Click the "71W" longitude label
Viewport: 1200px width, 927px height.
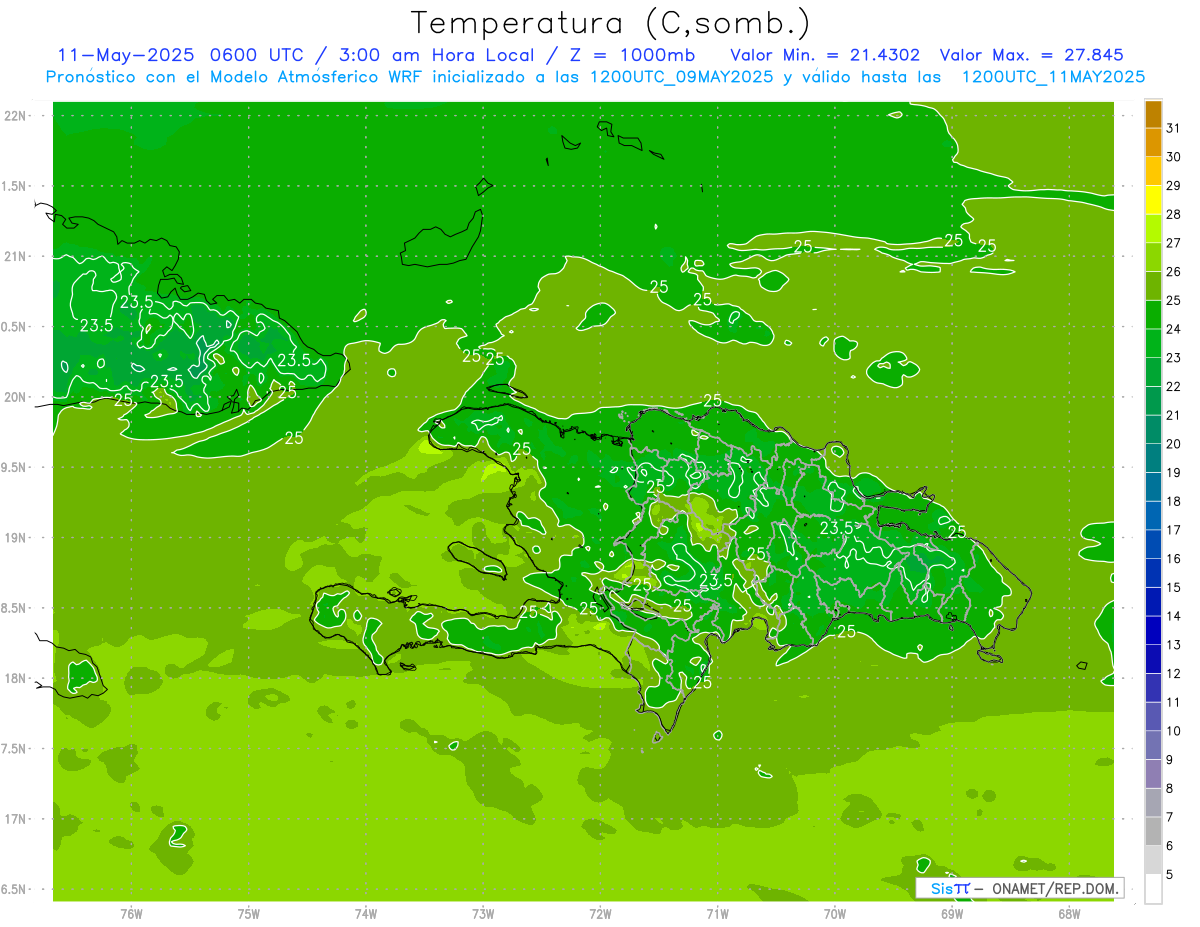[717, 913]
